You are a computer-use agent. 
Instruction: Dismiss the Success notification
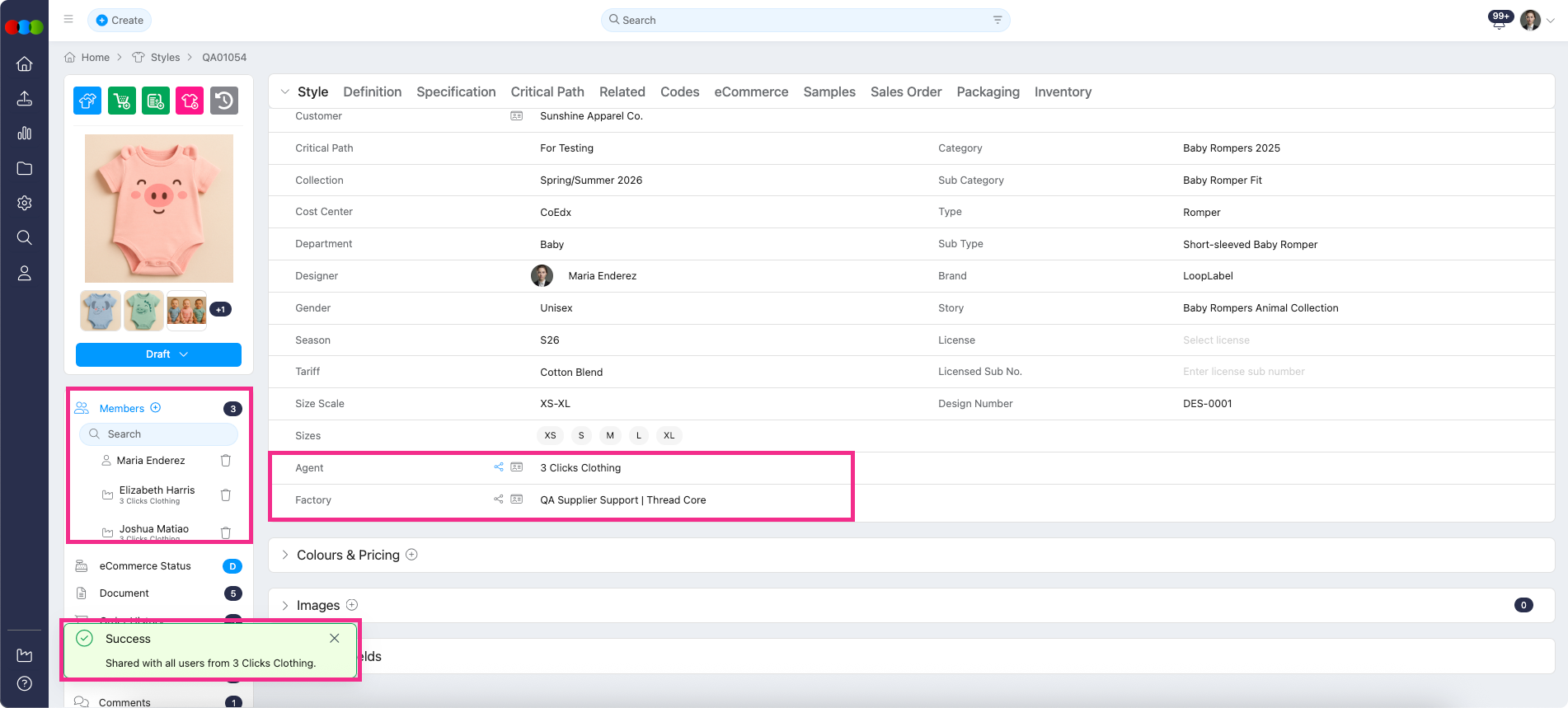point(335,638)
